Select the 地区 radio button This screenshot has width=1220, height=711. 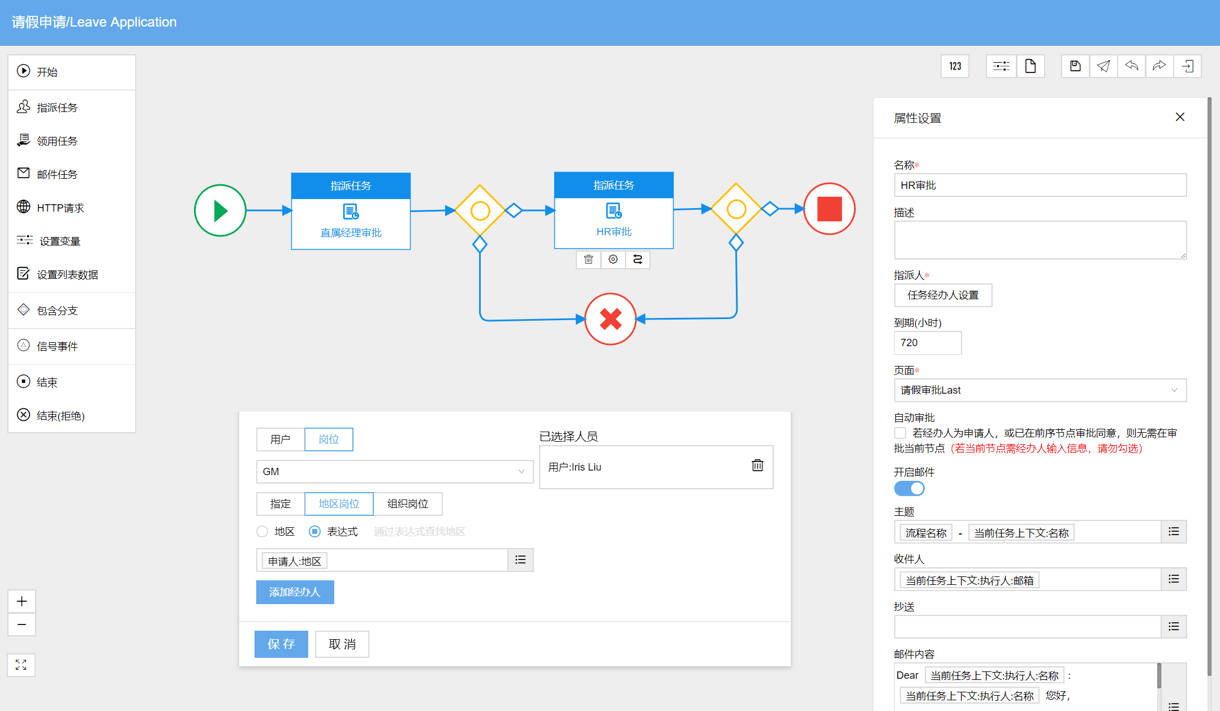tap(263, 532)
